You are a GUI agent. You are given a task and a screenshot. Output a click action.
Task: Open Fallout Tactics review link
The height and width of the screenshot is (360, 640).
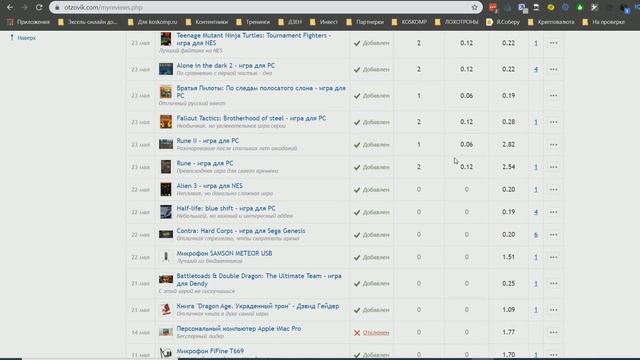point(251,118)
